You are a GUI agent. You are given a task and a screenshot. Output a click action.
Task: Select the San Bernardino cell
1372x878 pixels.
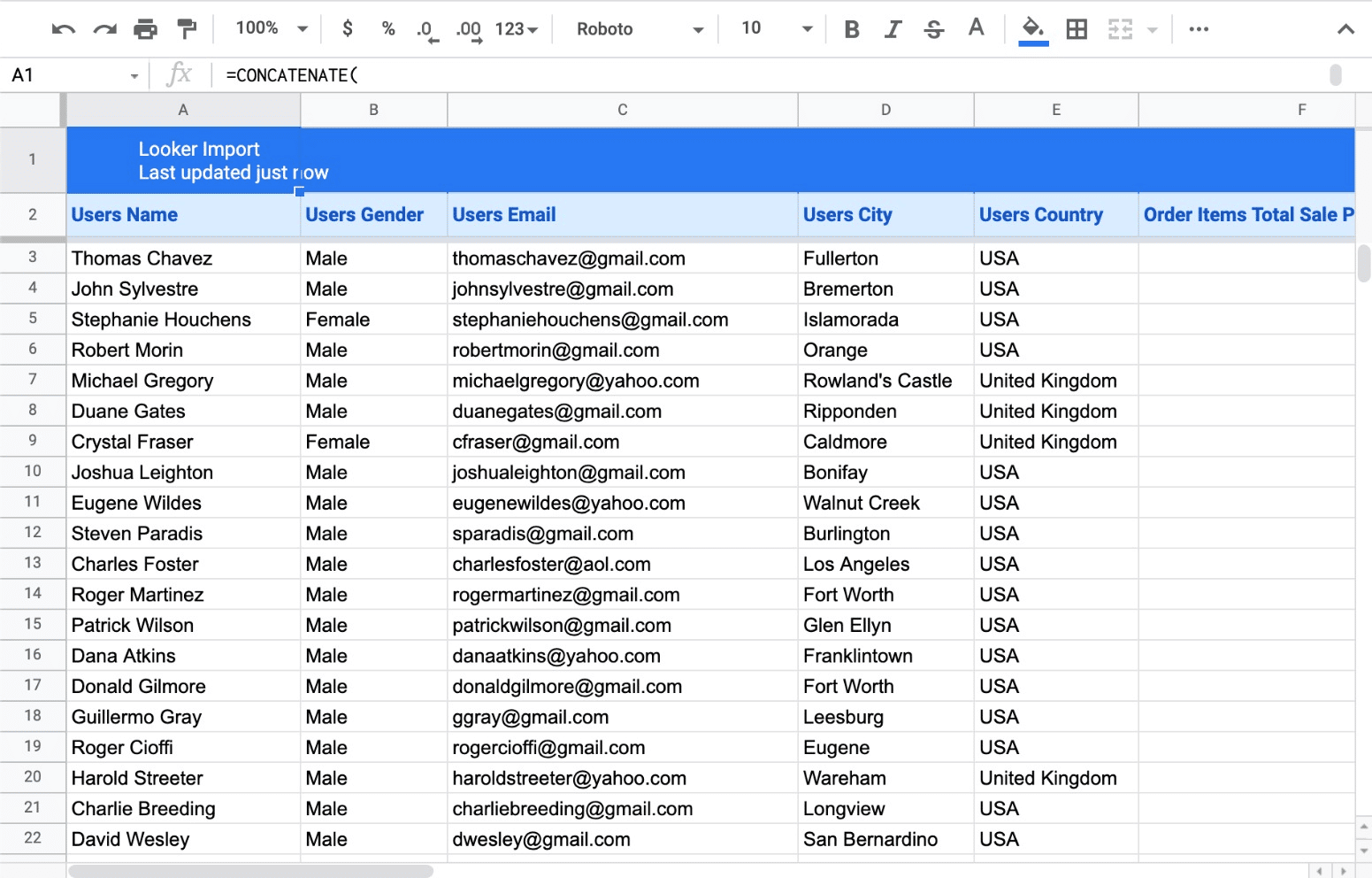885,839
